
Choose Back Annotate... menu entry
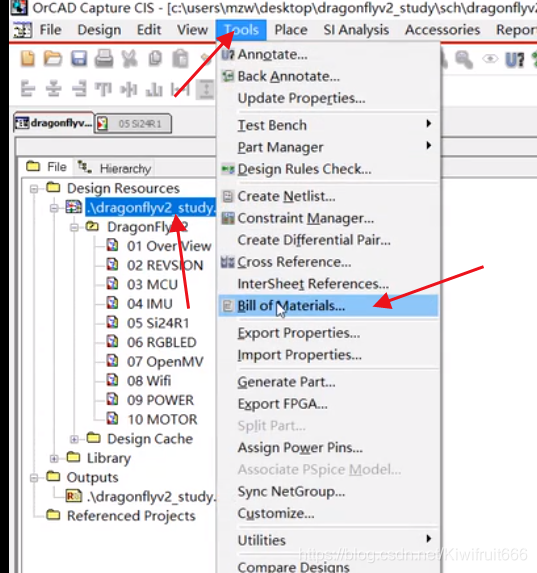tap(329, 76)
